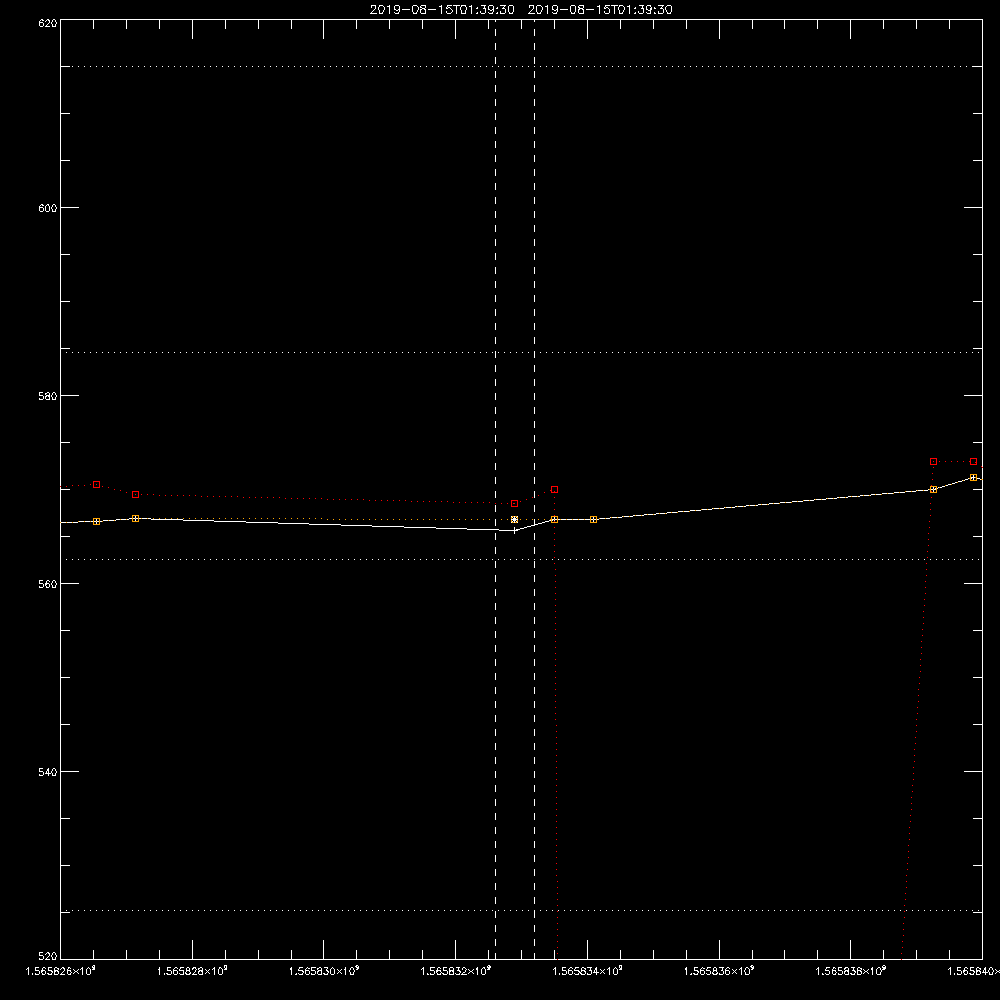
Task: Click the x-axis label 1.565830×10⁹
Action: click(324, 971)
